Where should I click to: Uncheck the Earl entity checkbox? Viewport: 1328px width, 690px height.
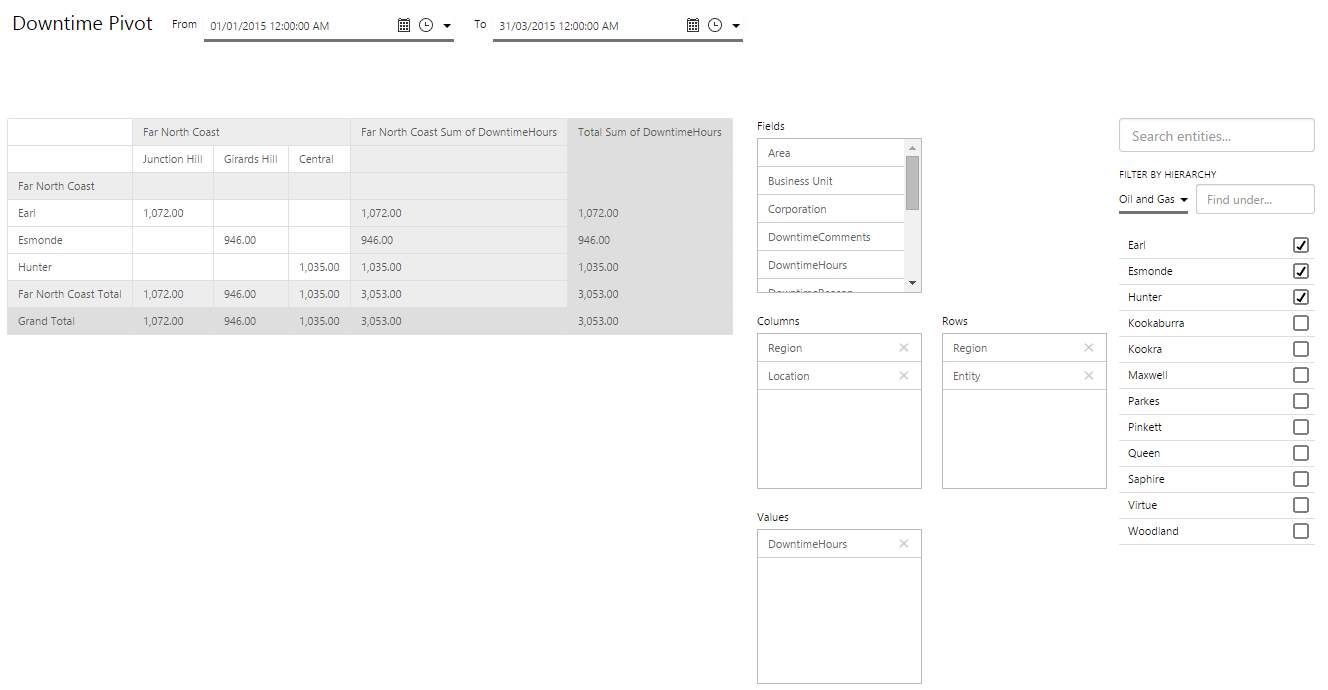pos(1300,245)
